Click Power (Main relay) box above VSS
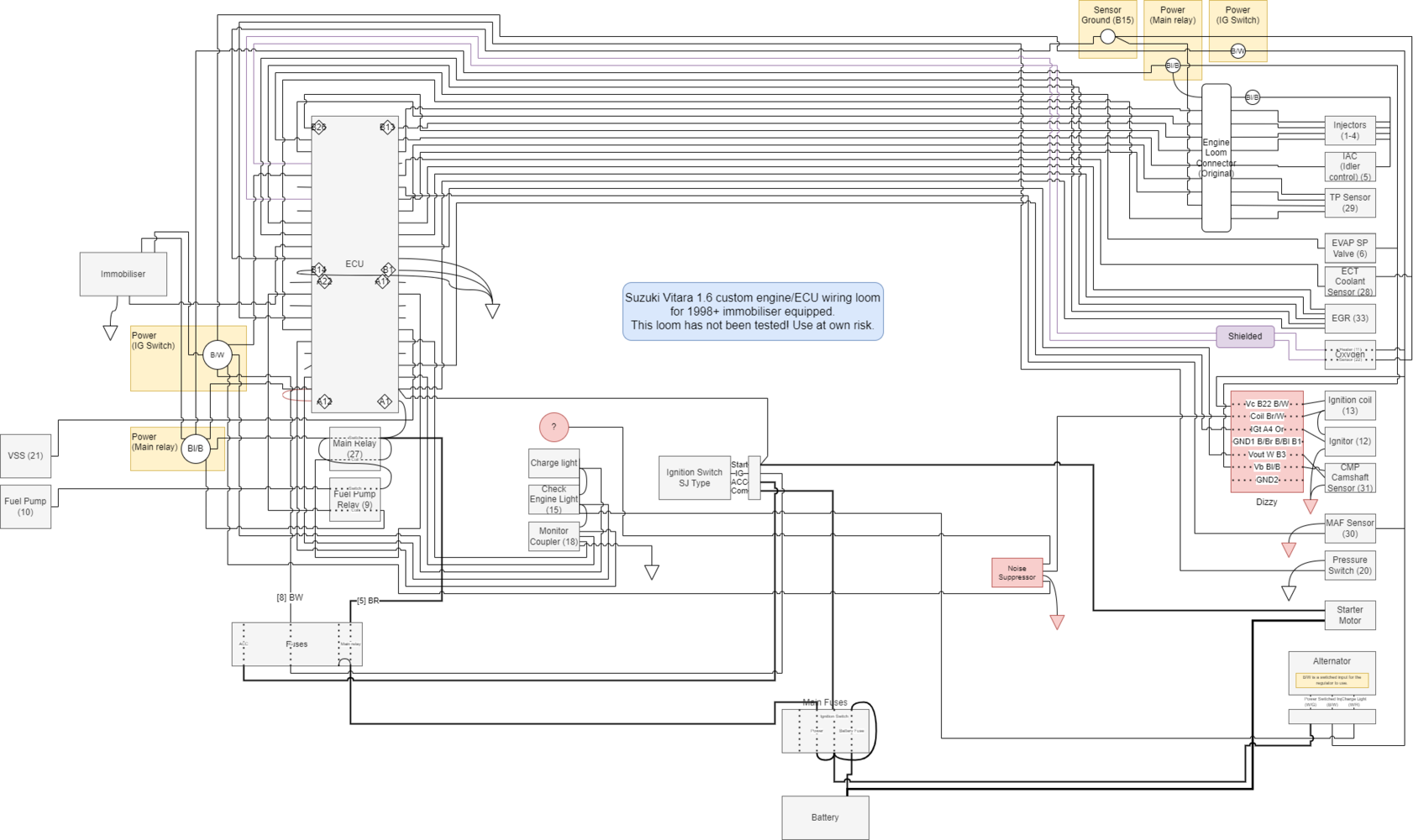Screen dimensions: 1413x840 click(177, 449)
